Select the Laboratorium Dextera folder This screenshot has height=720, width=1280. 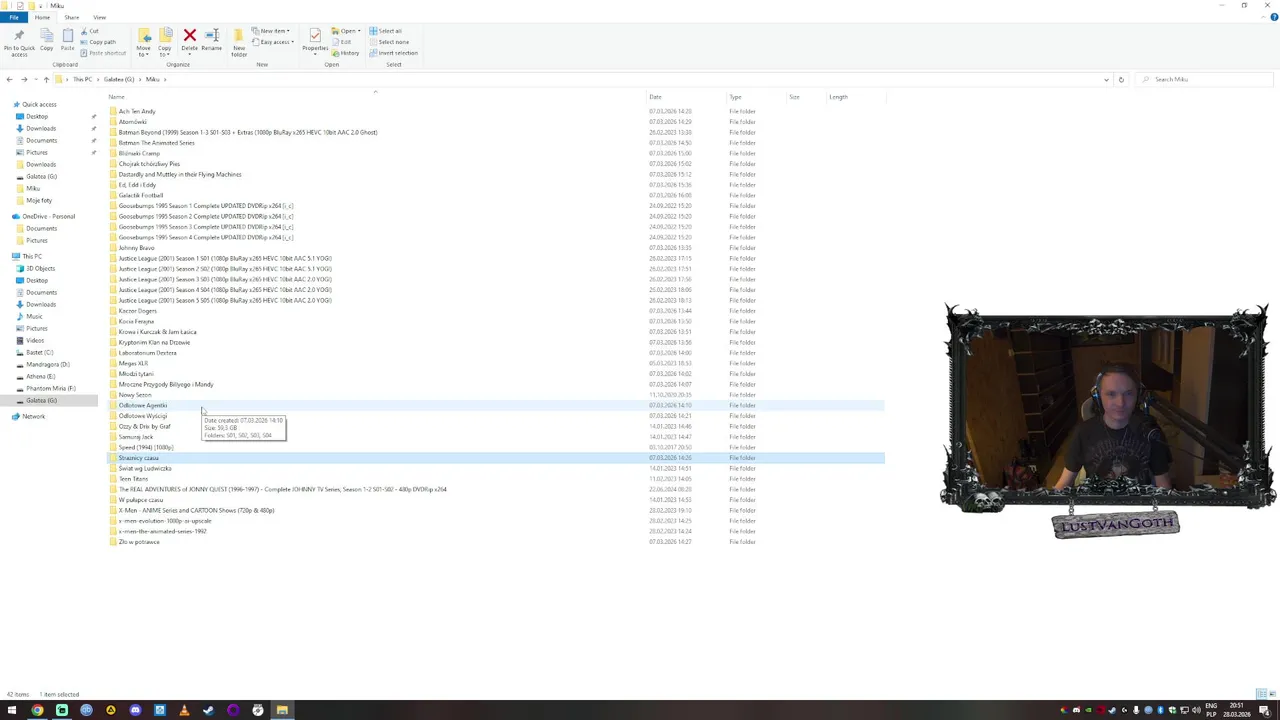tap(147, 353)
